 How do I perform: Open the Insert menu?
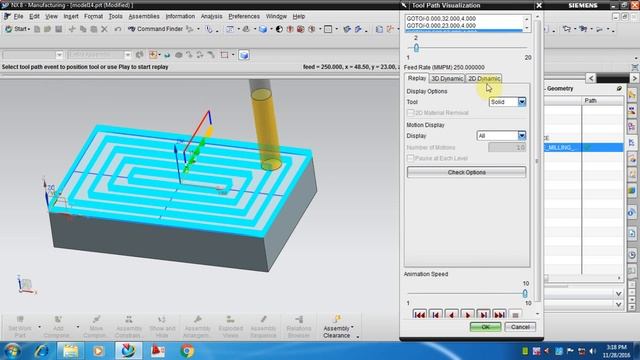coord(71,16)
